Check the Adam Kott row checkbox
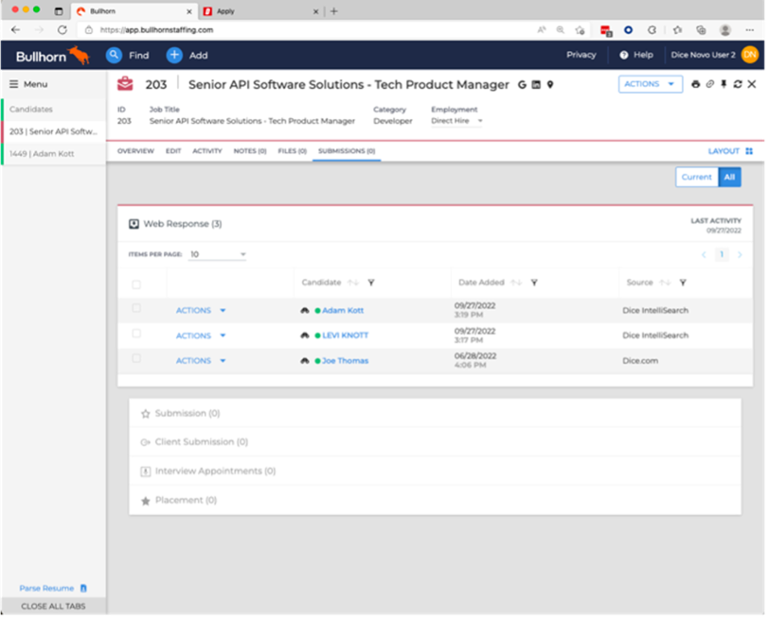 tap(137, 310)
